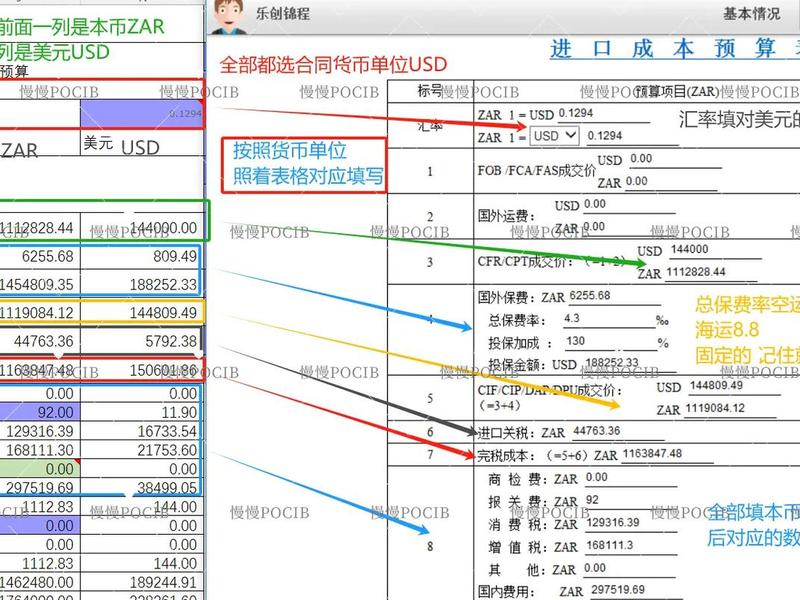Click the 国外运费 ZAR input field
This screenshot has height=600, width=800.
pos(629,227)
